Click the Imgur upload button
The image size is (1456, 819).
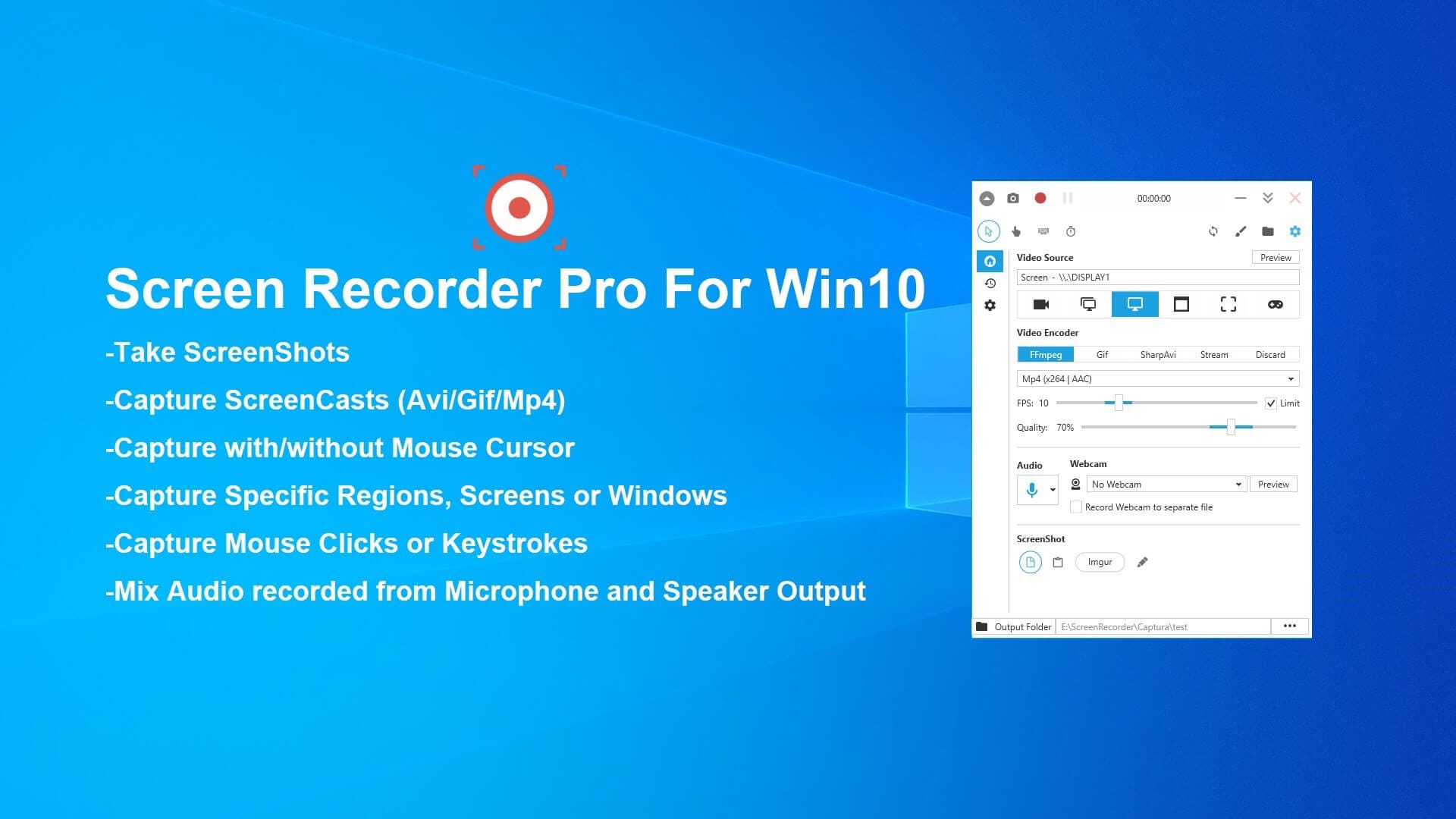point(1100,561)
